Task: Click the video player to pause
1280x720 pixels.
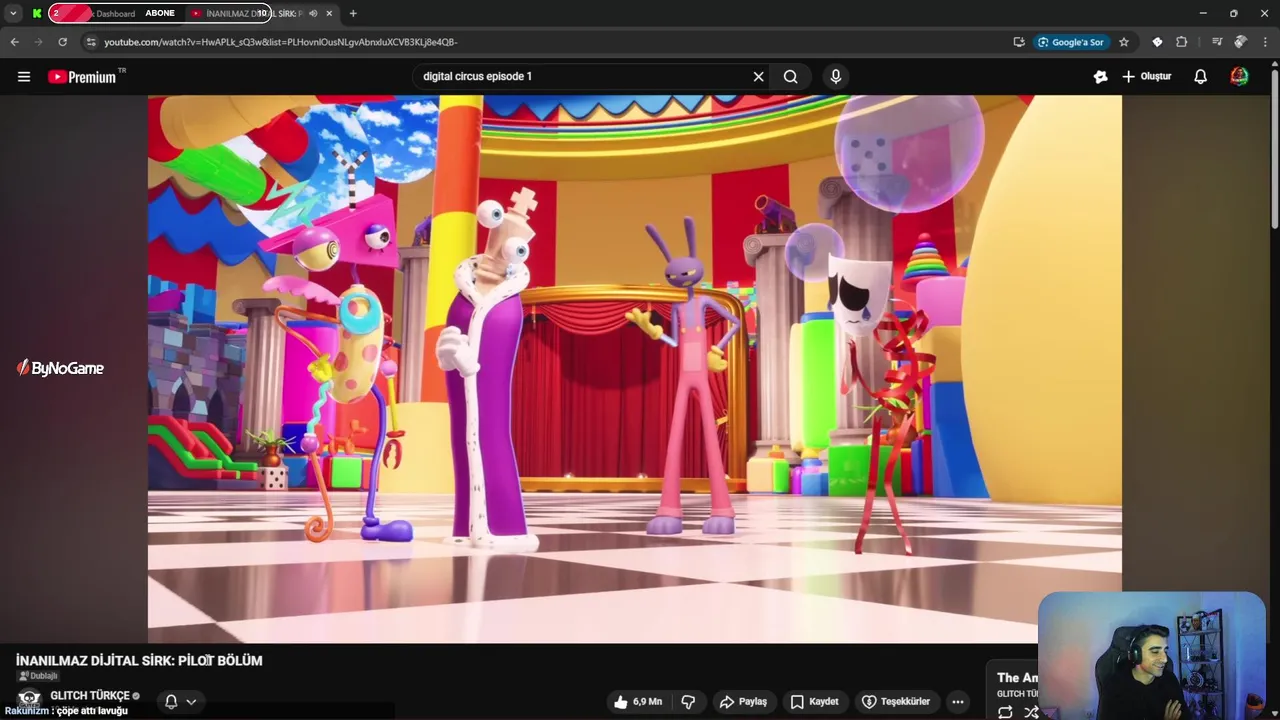Action: 634,368
